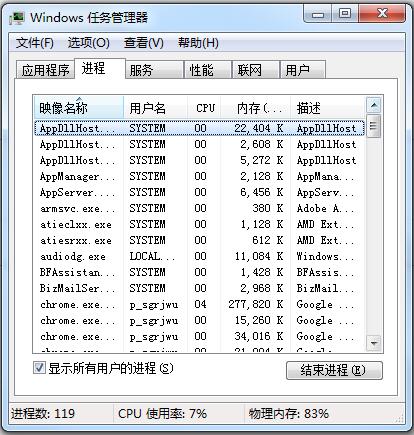Image resolution: width=414 pixels, height=435 pixels.
Task: Open the 文件(F) menu
Action: pos(35,43)
